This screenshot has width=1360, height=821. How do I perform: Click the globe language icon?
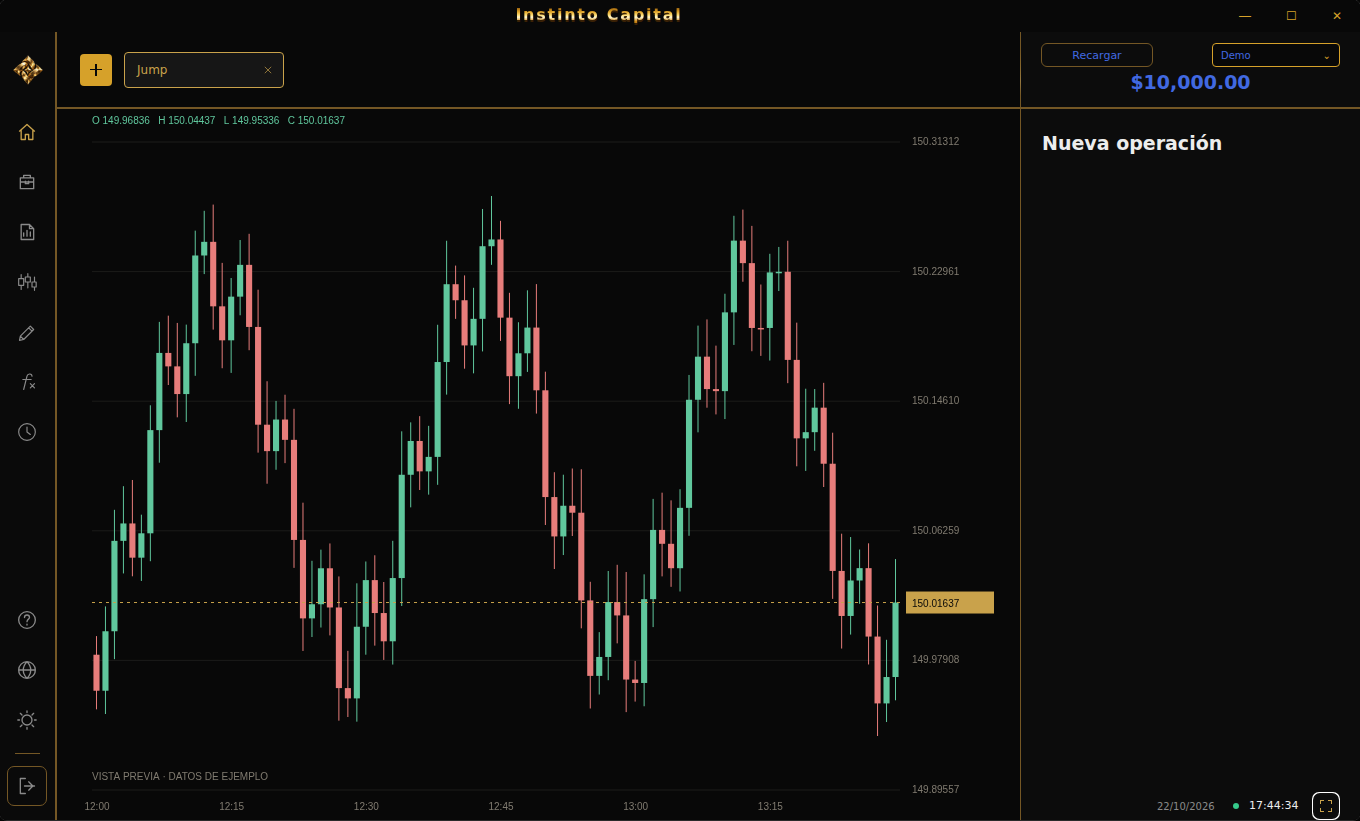(27, 670)
